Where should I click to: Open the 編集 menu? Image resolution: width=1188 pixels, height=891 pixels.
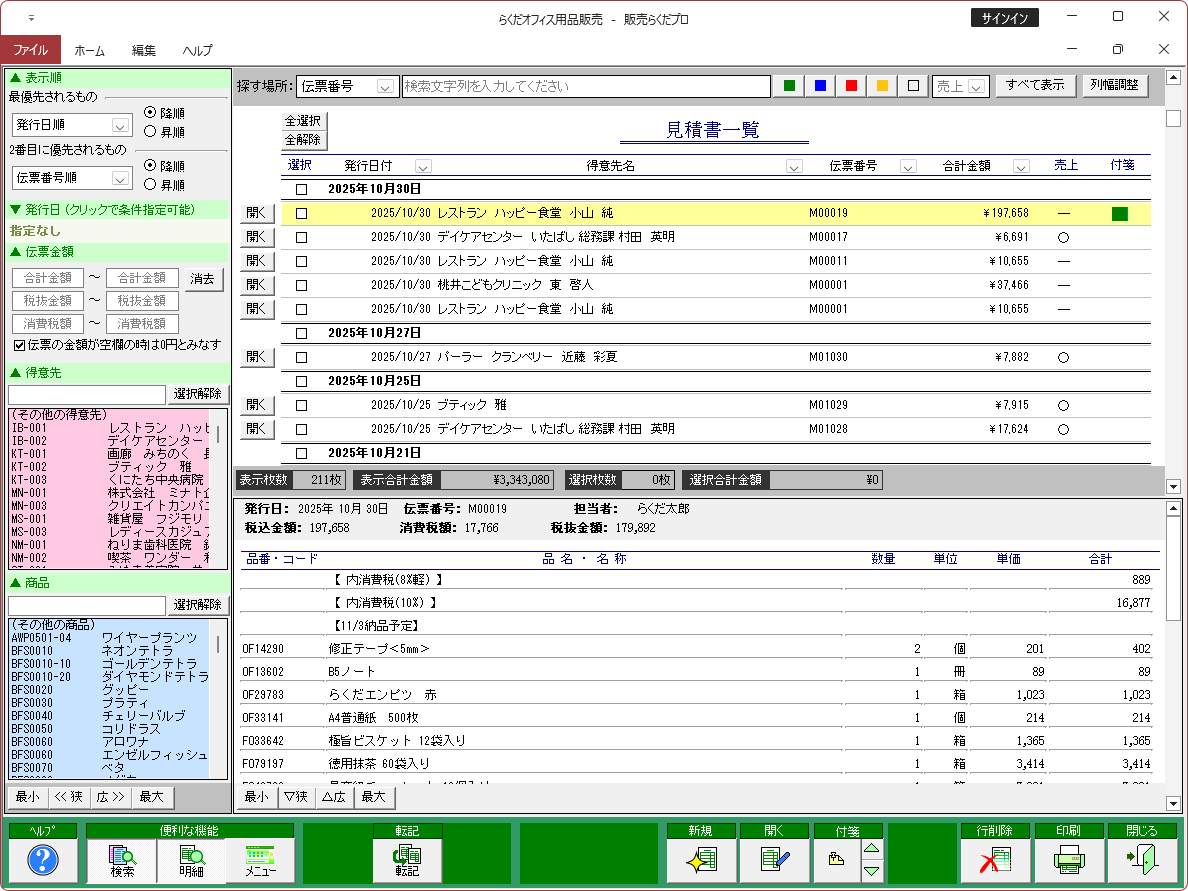143,50
